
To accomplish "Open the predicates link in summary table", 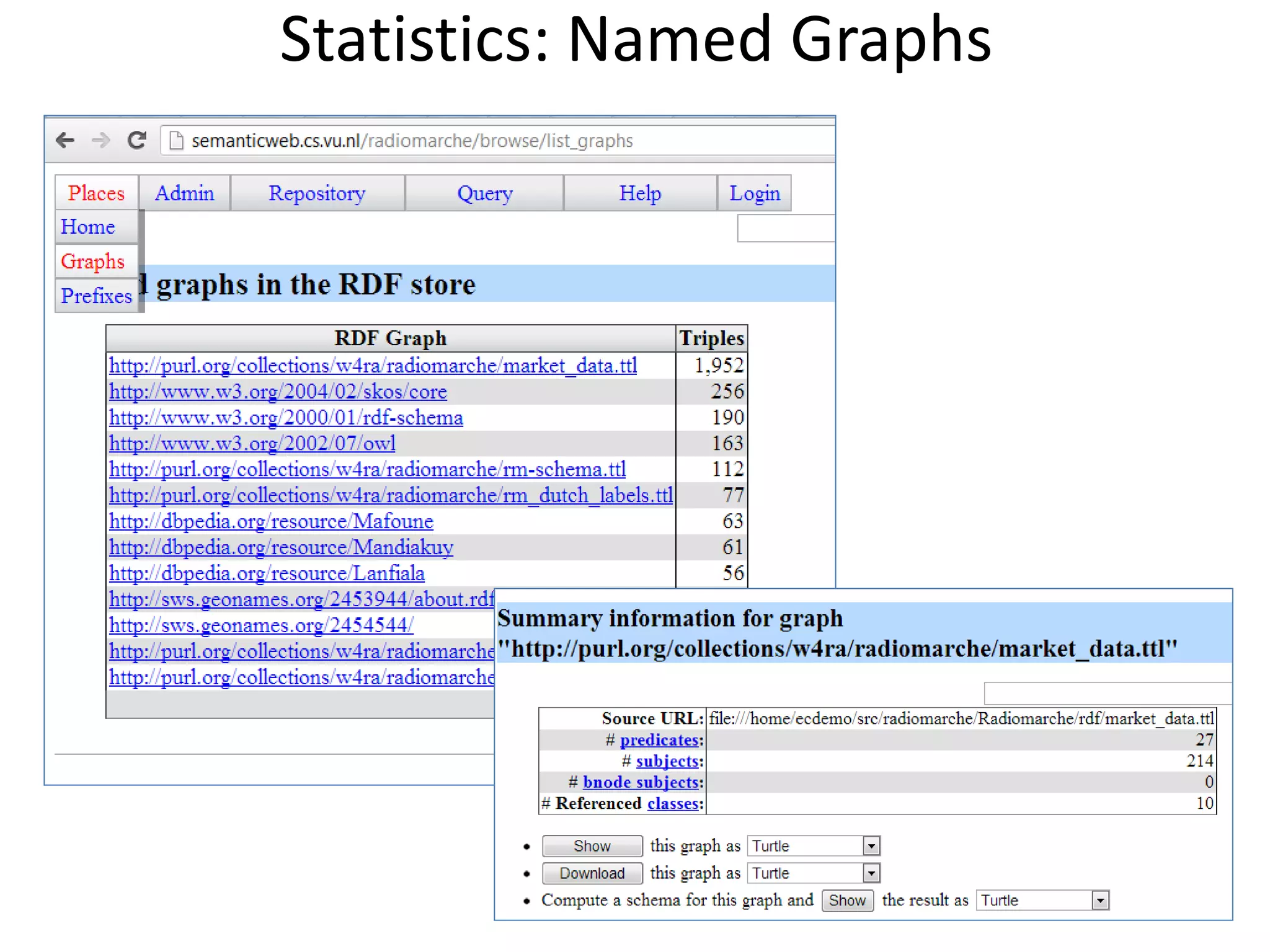I will click(659, 740).
